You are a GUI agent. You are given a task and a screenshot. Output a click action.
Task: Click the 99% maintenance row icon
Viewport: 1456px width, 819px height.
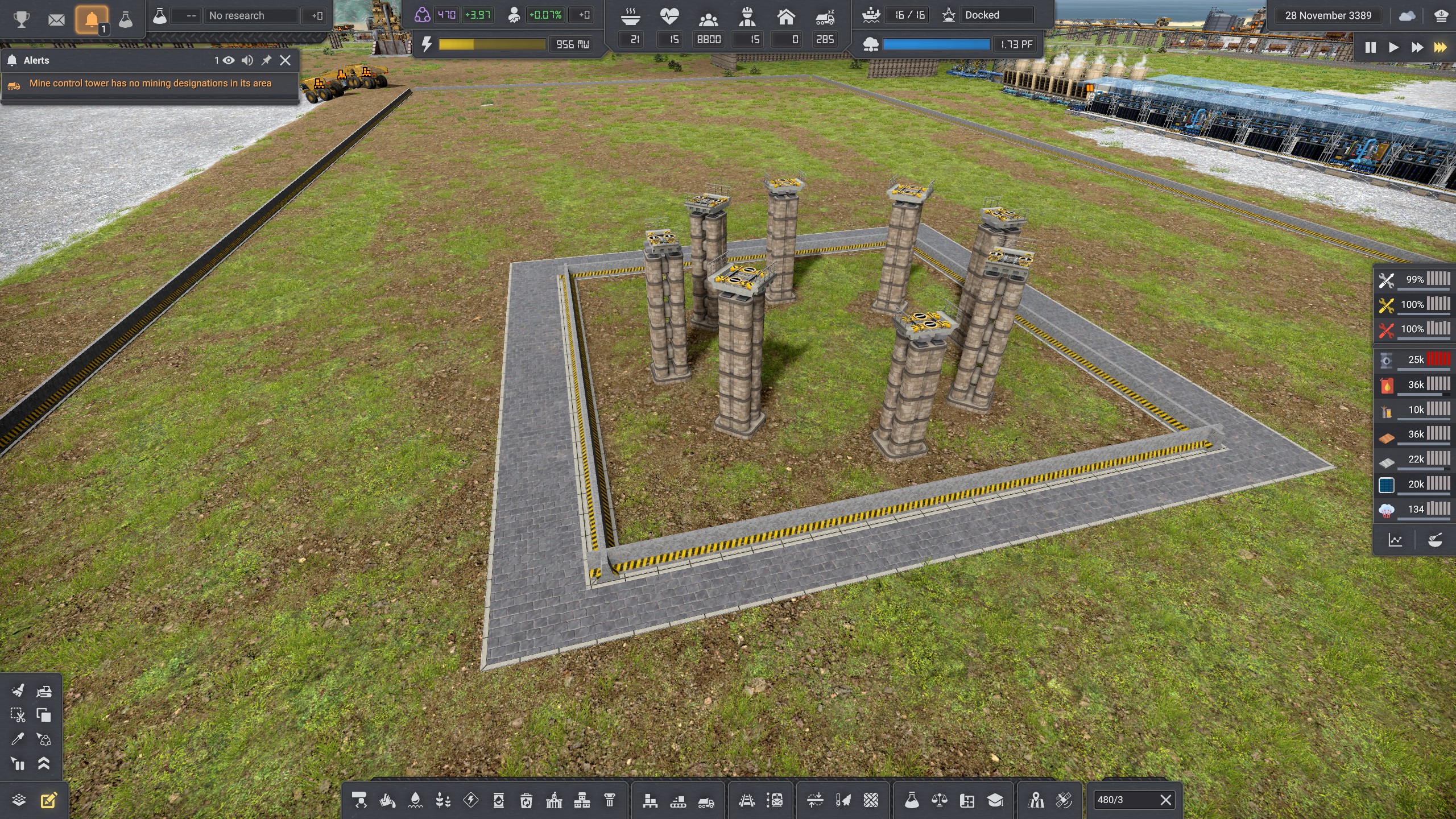coord(1386,280)
